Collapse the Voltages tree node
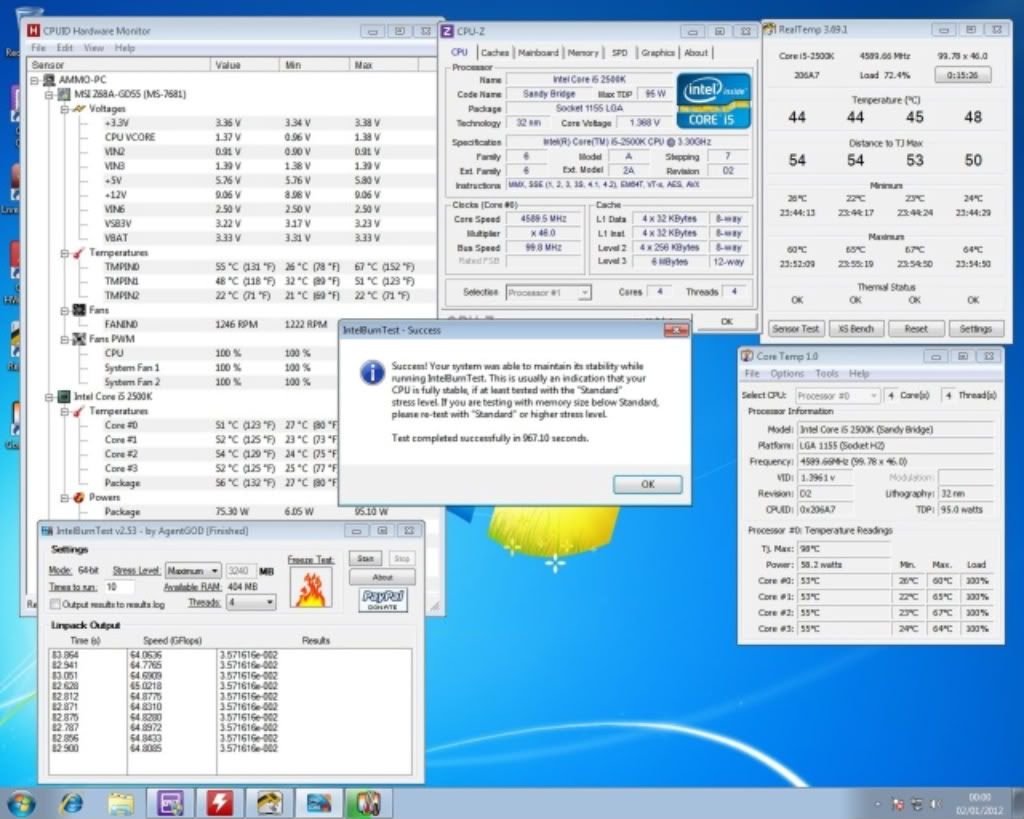This screenshot has height=819, width=1024. coord(65,108)
